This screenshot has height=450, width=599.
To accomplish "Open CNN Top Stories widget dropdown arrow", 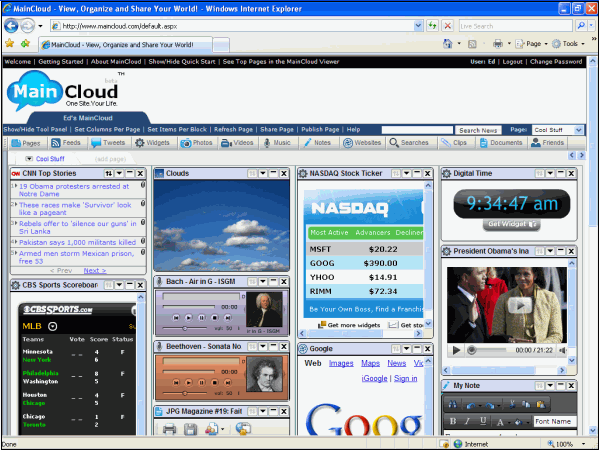I will [x=120, y=173].
